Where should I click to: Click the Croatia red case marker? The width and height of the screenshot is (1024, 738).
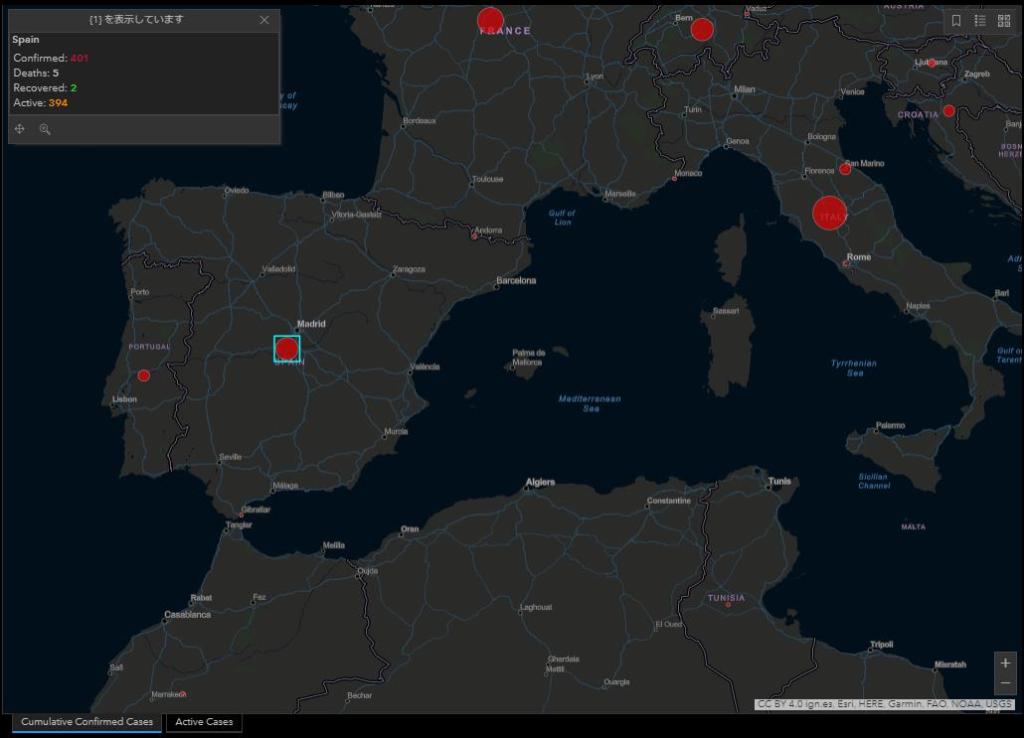point(949,111)
